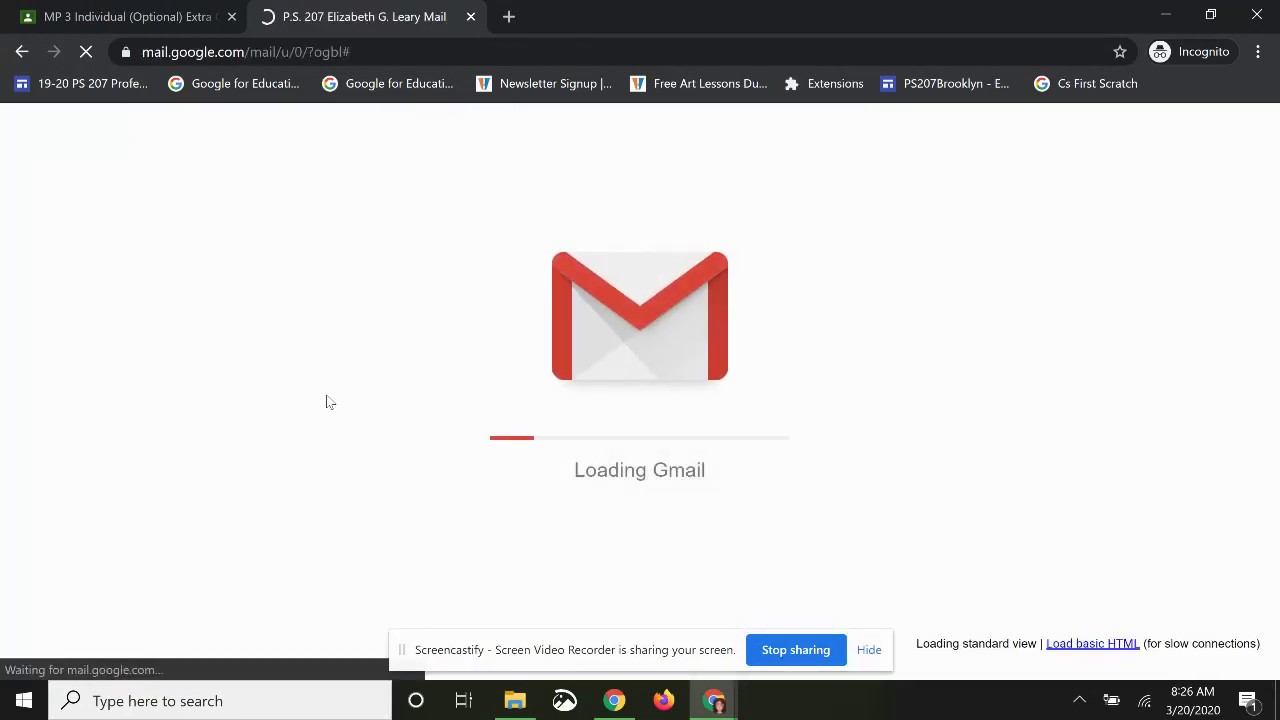Hide the Screencastify sharing notification

(869, 650)
